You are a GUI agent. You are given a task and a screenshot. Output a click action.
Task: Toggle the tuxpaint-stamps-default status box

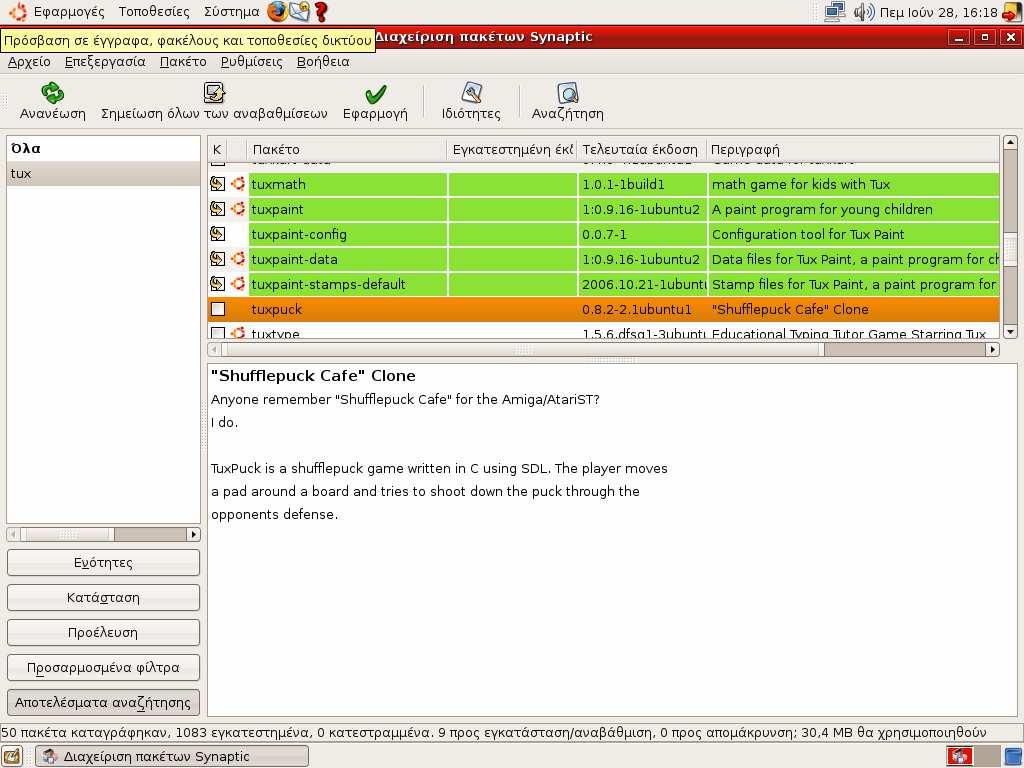tap(217, 284)
